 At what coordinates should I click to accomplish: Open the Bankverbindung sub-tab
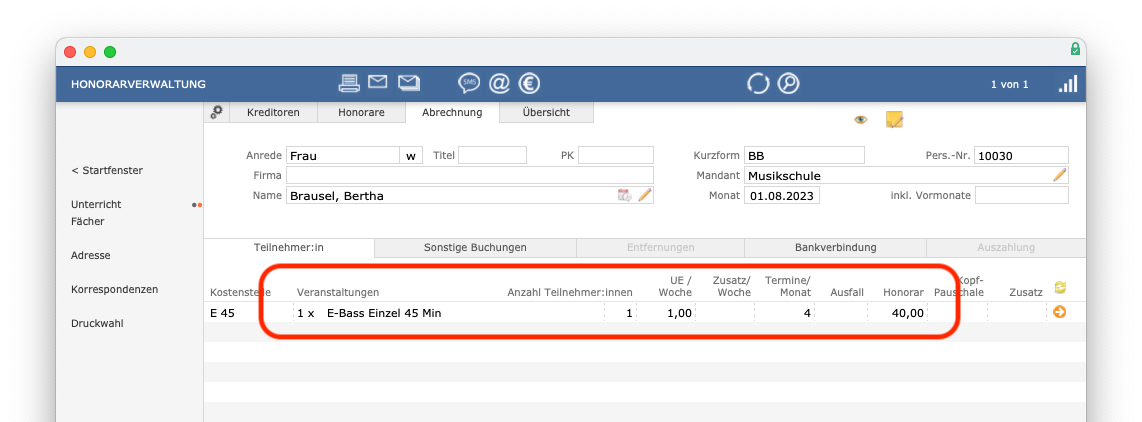tap(835, 248)
